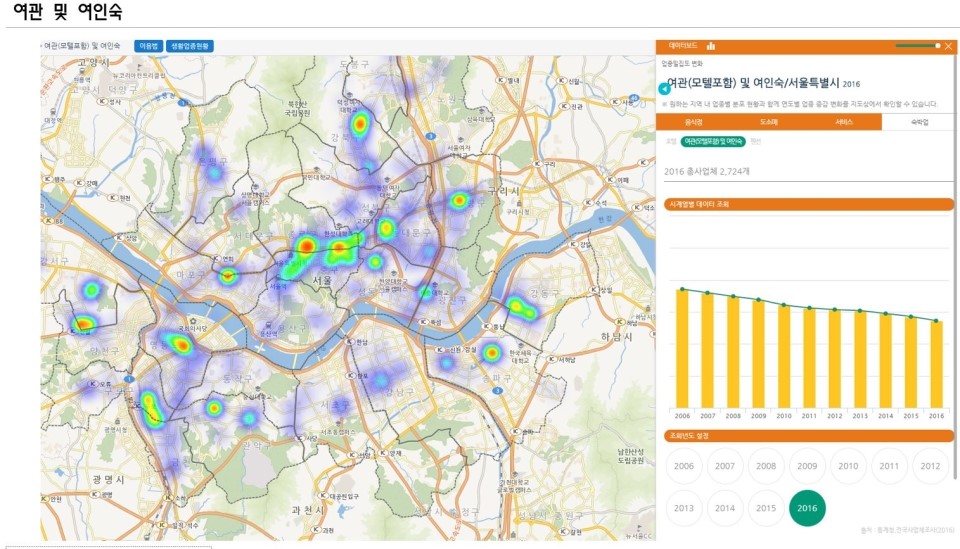Click the 서울 label on the map center
The image size is (960, 549).
click(322, 280)
